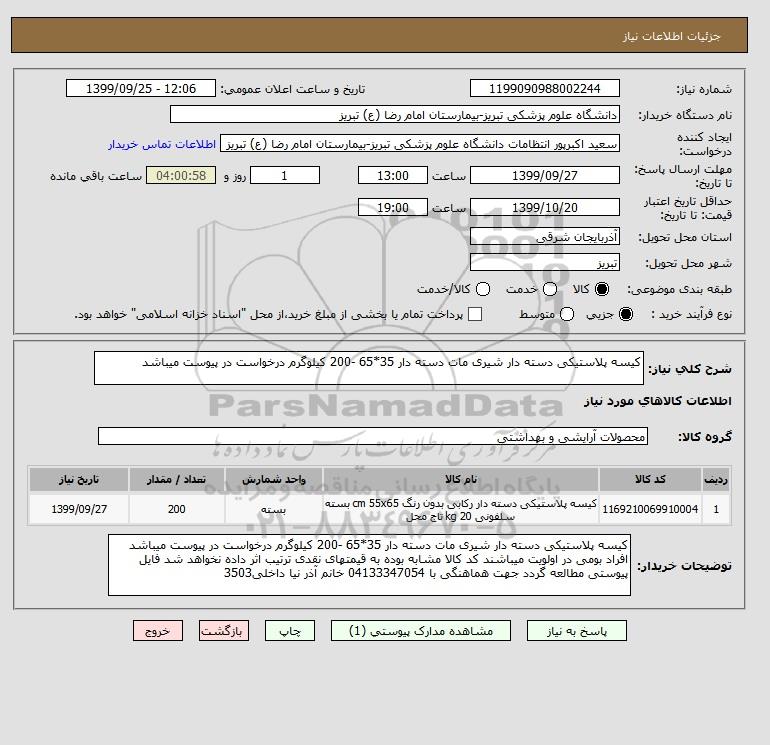Click the پاسخ به نیاز button
Screen dimensions: 770x745
pyautogui.click(x=577, y=631)
